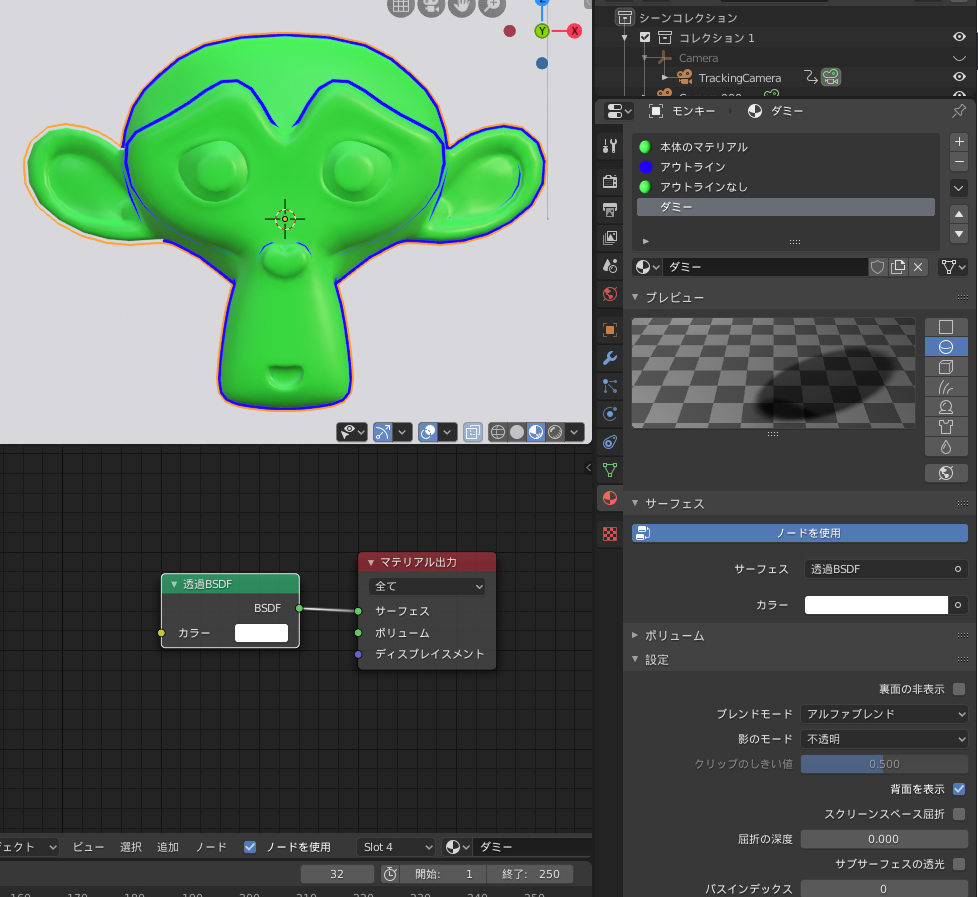Enable サブサーフェスの透光 checkbox
This screenshot has width=978, height=897.
(x=959, y=863)
